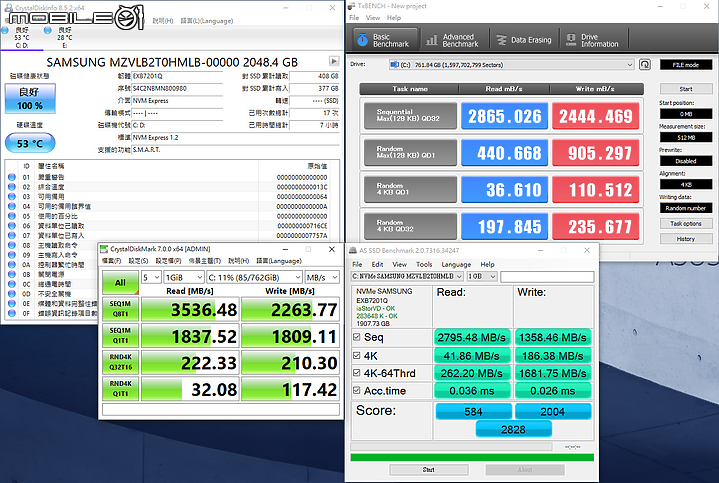Image resolution: width=719 pixels, height=483 pixels.
Task: Click the Alignment 4 KB field
Action: 686,184
